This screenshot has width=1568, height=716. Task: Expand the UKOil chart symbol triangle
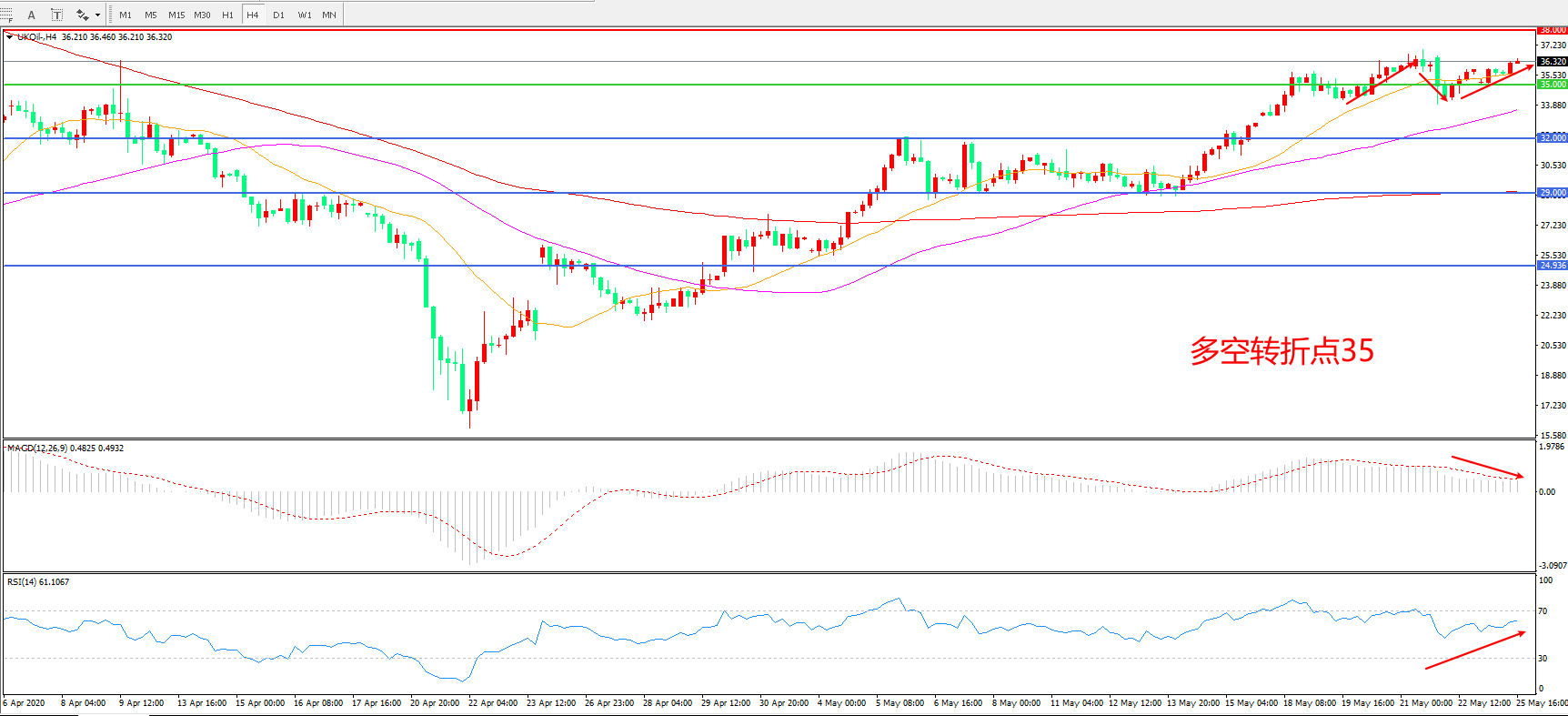(x=9, y=37)
